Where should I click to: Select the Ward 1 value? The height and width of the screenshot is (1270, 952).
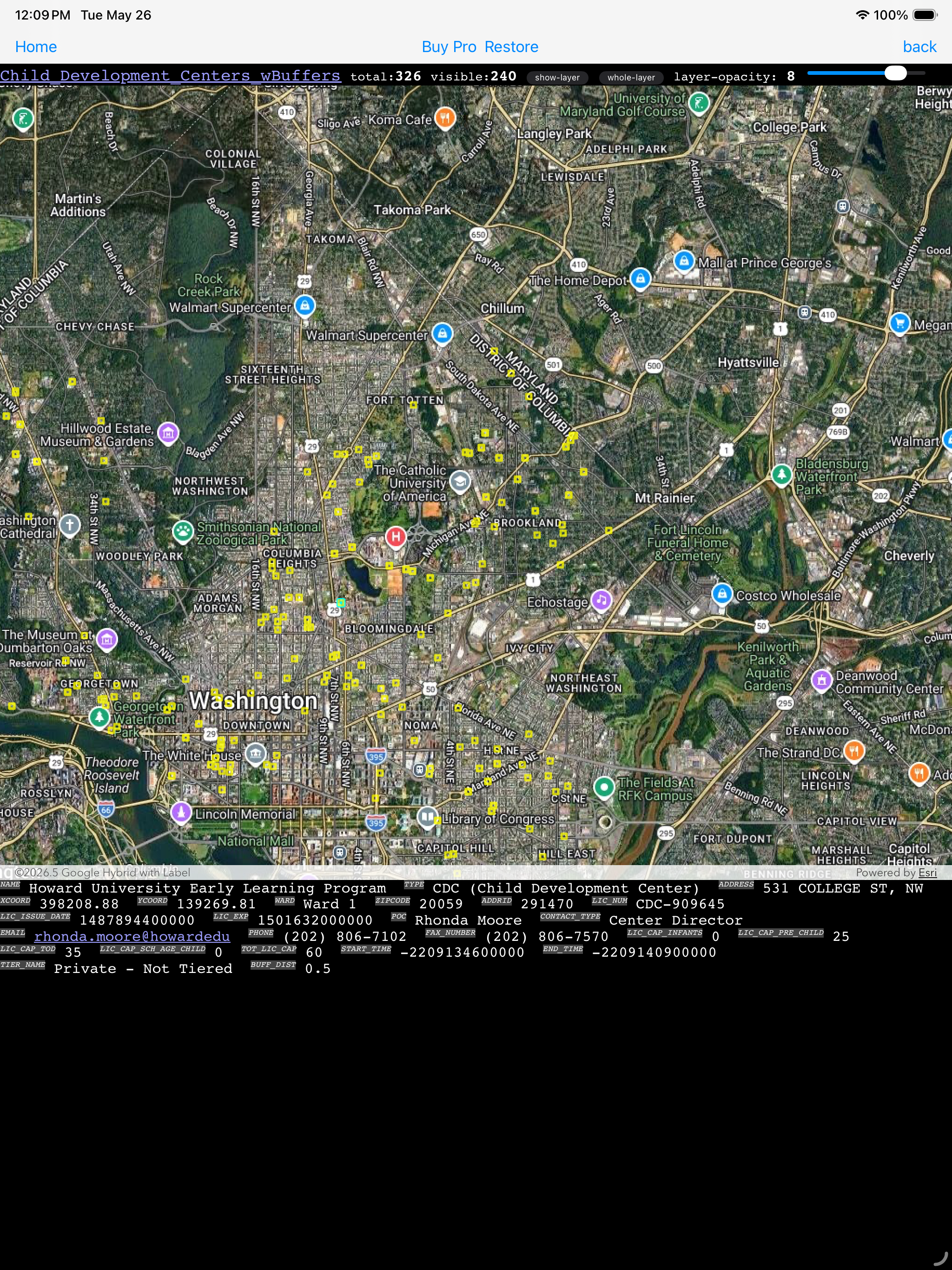click(330, 904)
